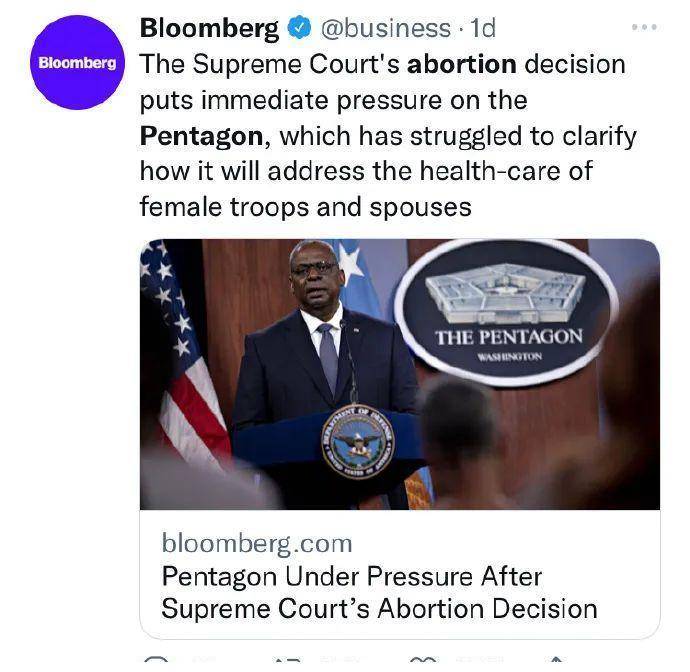Click the bold word Pentagon in the tweet text
The height and width of the screenshot is (672, 690).
(204, 135)
